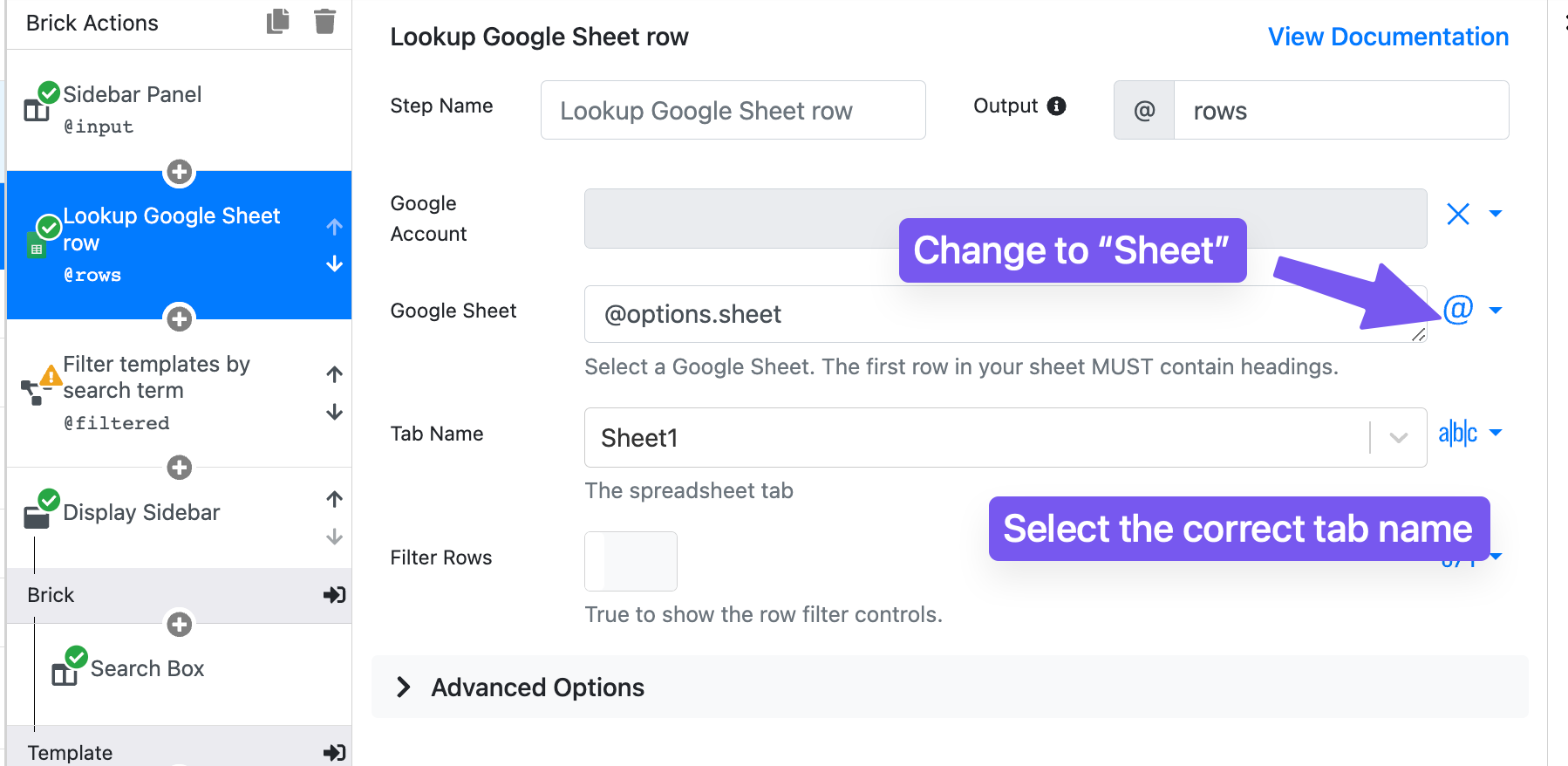This screenshot has width=1568, height=766.
Task: Open the View Documentation link
Action: pyautogui.click(x=1388, y=37)
